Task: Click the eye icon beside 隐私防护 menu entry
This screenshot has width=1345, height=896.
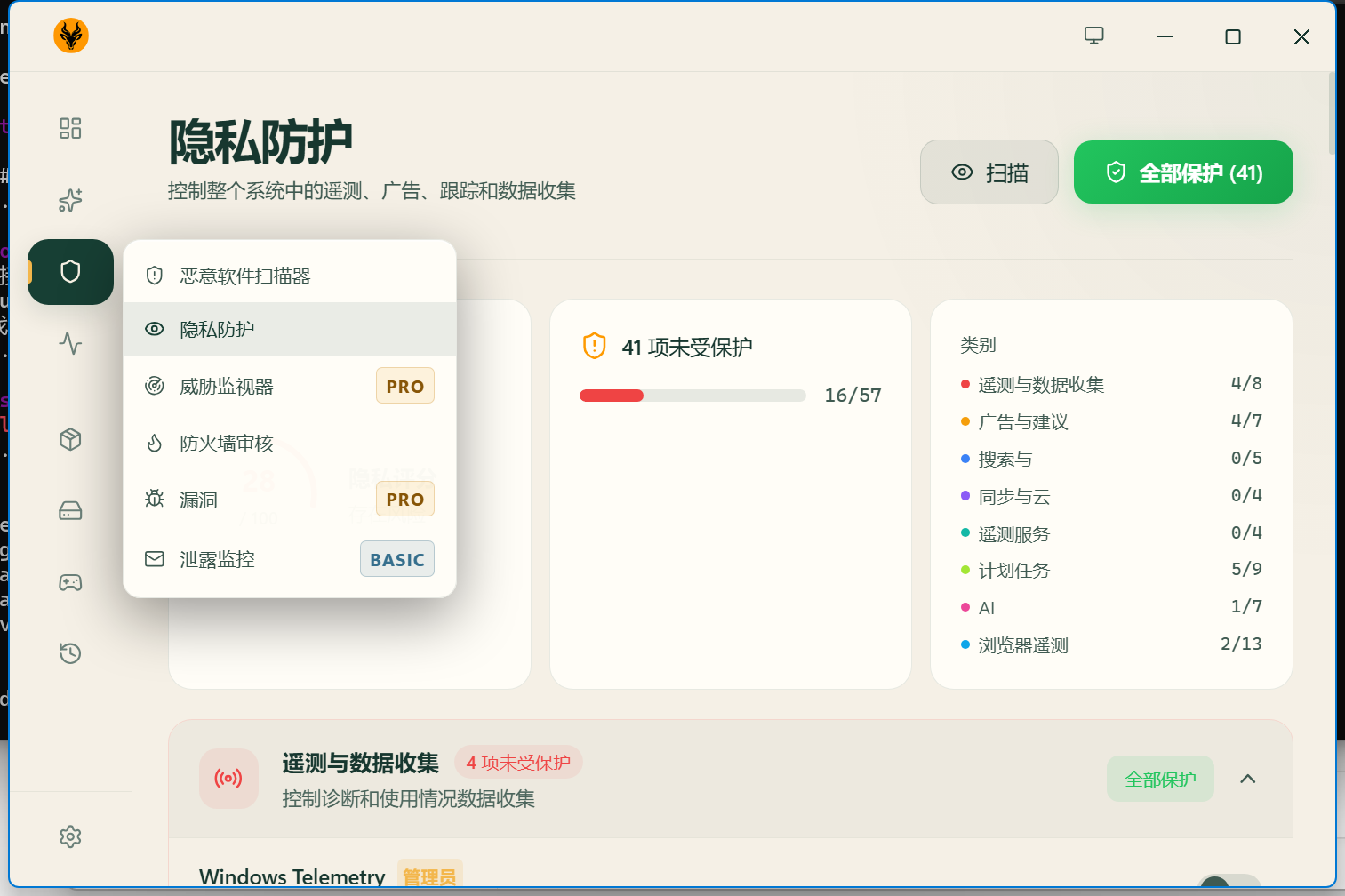Action: coord(155,329)
